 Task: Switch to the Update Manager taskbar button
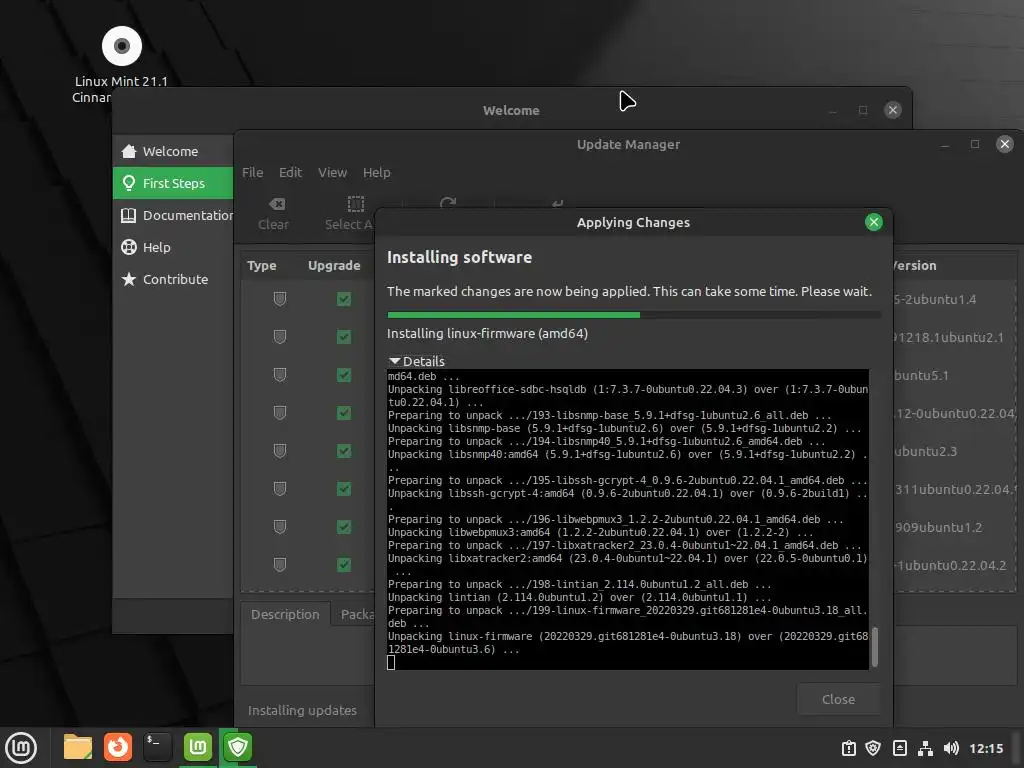pos(238,747)
